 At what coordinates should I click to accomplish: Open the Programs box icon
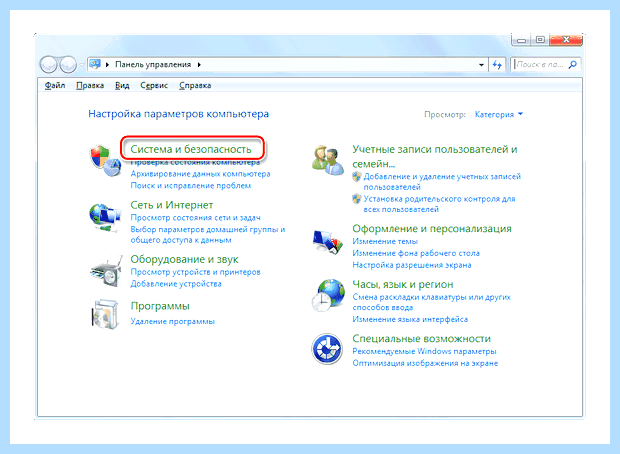point(105,314)
